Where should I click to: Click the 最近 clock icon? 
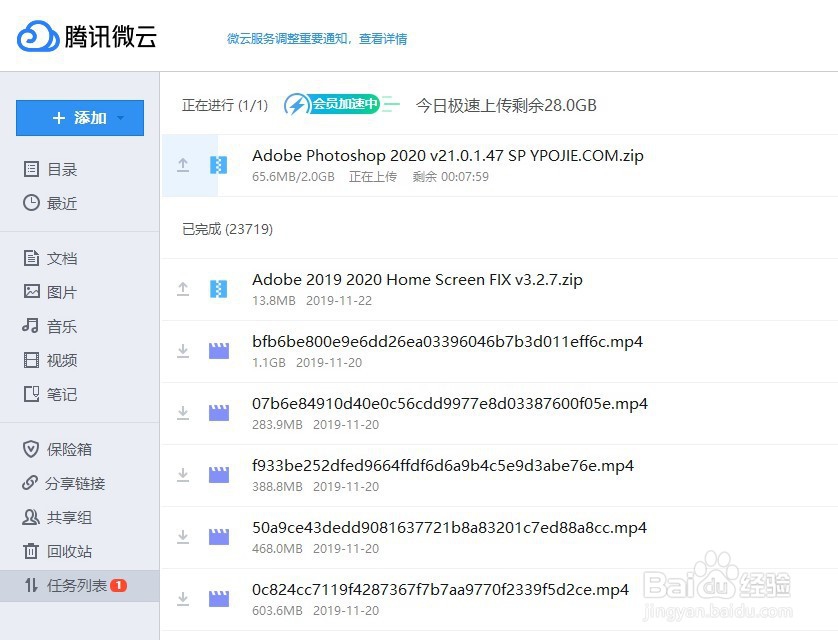[31, 202]
